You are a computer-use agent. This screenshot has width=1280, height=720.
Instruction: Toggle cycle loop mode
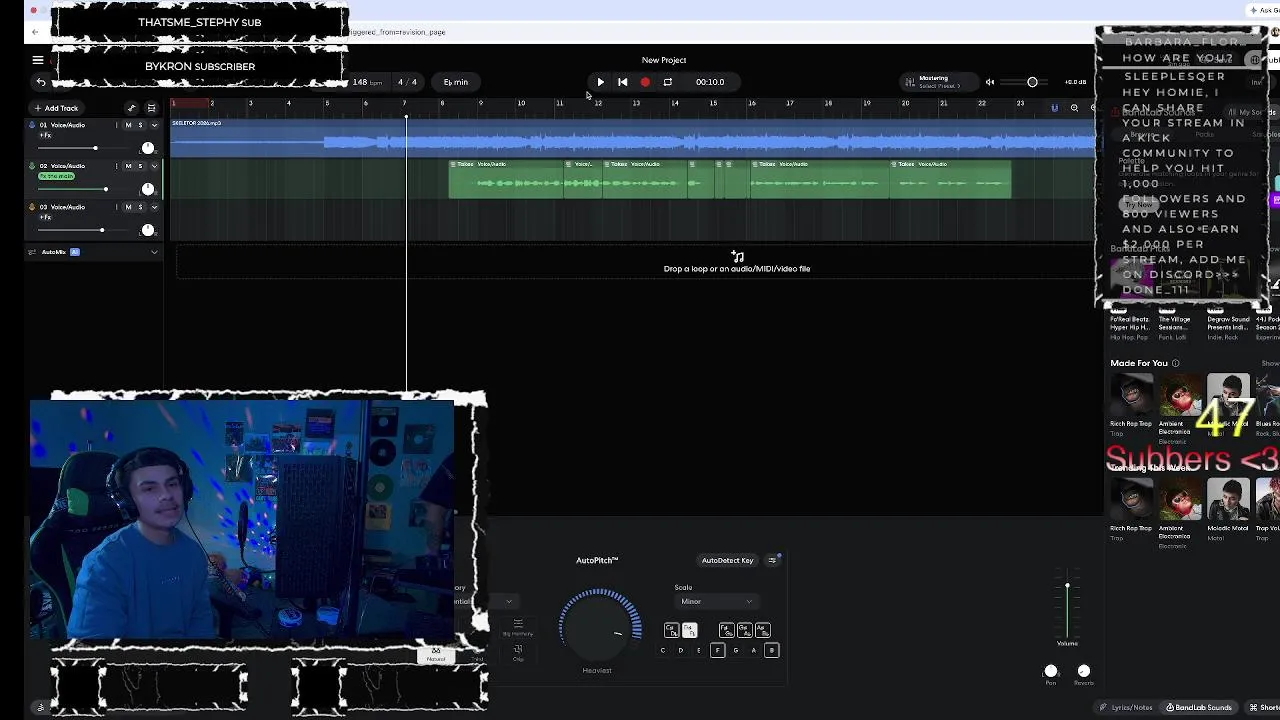tap(667, 82)
